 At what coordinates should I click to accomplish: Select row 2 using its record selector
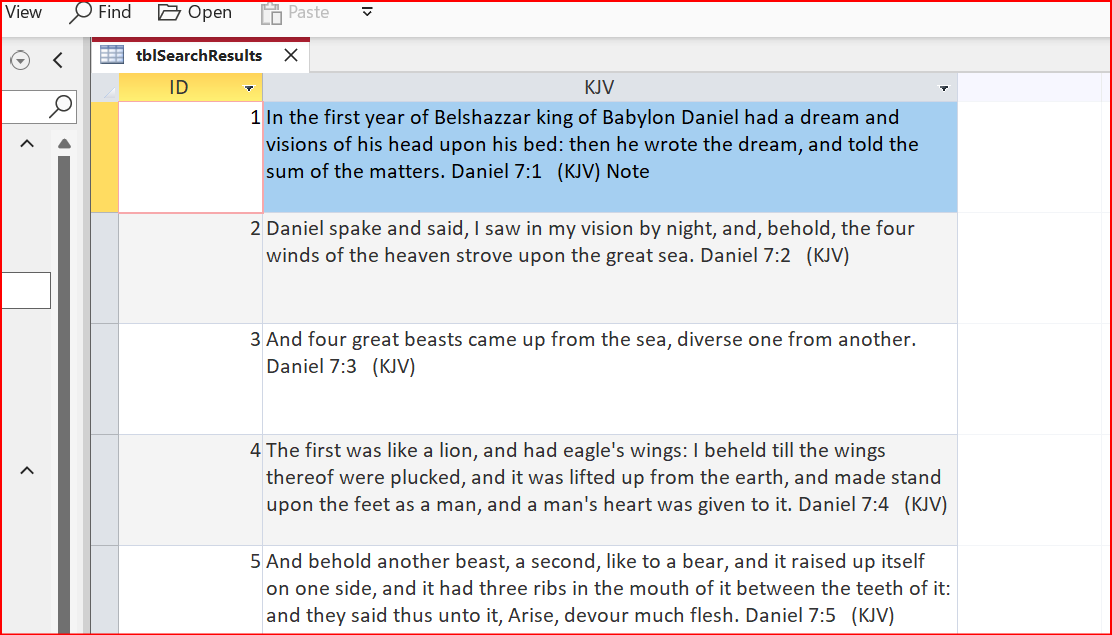click(105, 268)
